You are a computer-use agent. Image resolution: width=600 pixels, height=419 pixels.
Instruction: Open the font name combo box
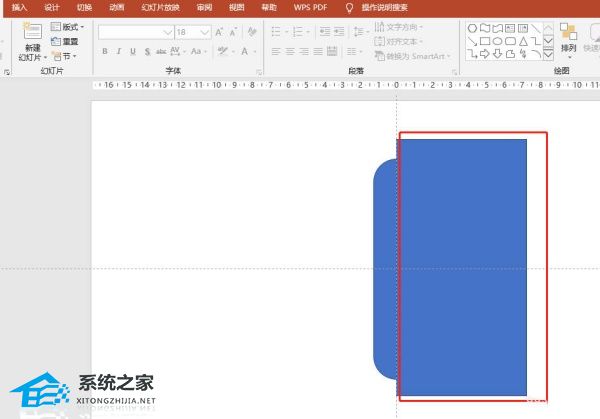coord(136,32)
